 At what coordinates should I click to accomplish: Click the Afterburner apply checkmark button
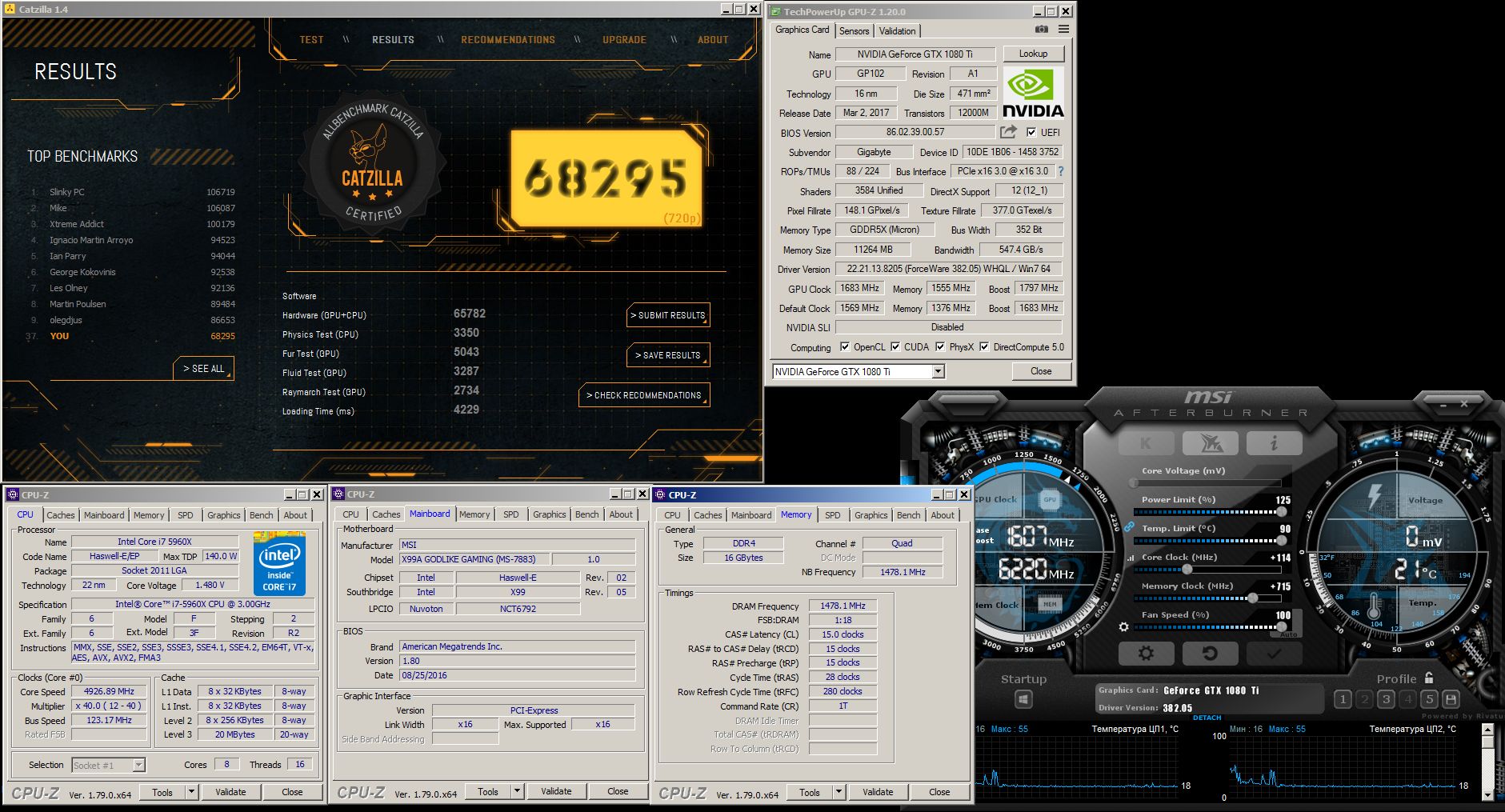point(1274,654)
